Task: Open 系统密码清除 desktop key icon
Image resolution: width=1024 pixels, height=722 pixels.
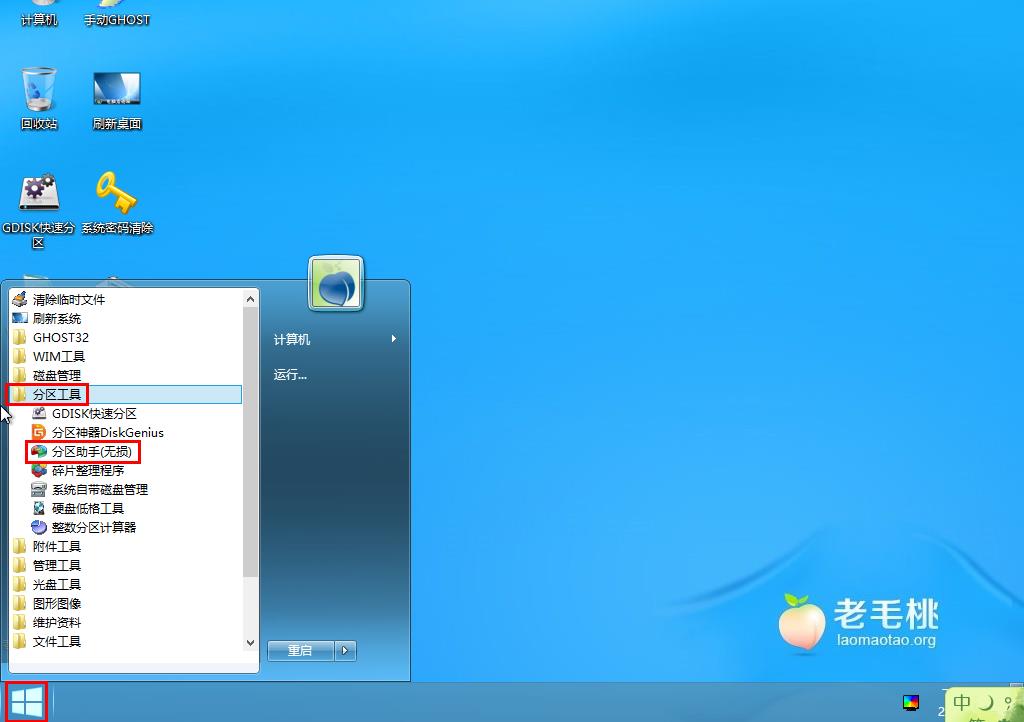Action: [117, 196]
